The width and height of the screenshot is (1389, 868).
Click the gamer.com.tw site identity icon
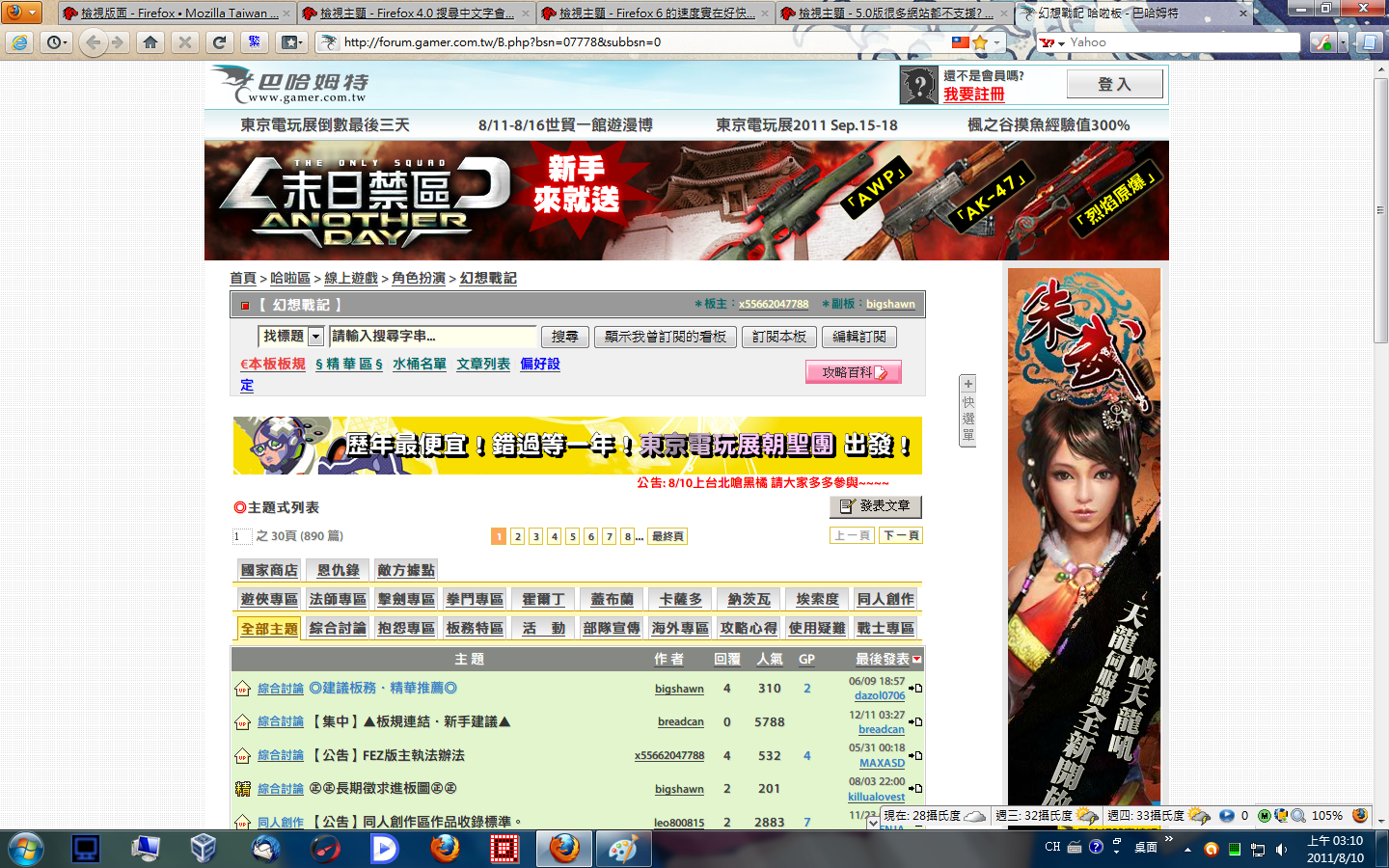point(329,42)
